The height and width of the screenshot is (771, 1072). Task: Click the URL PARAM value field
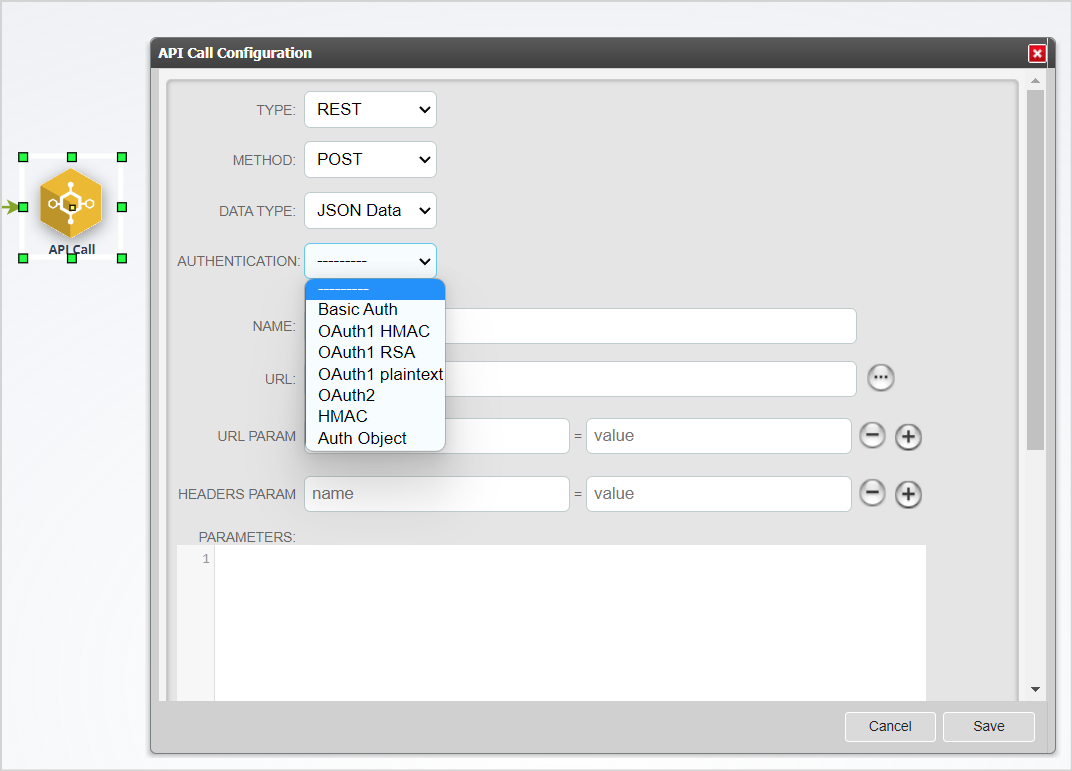click(719, 436)
